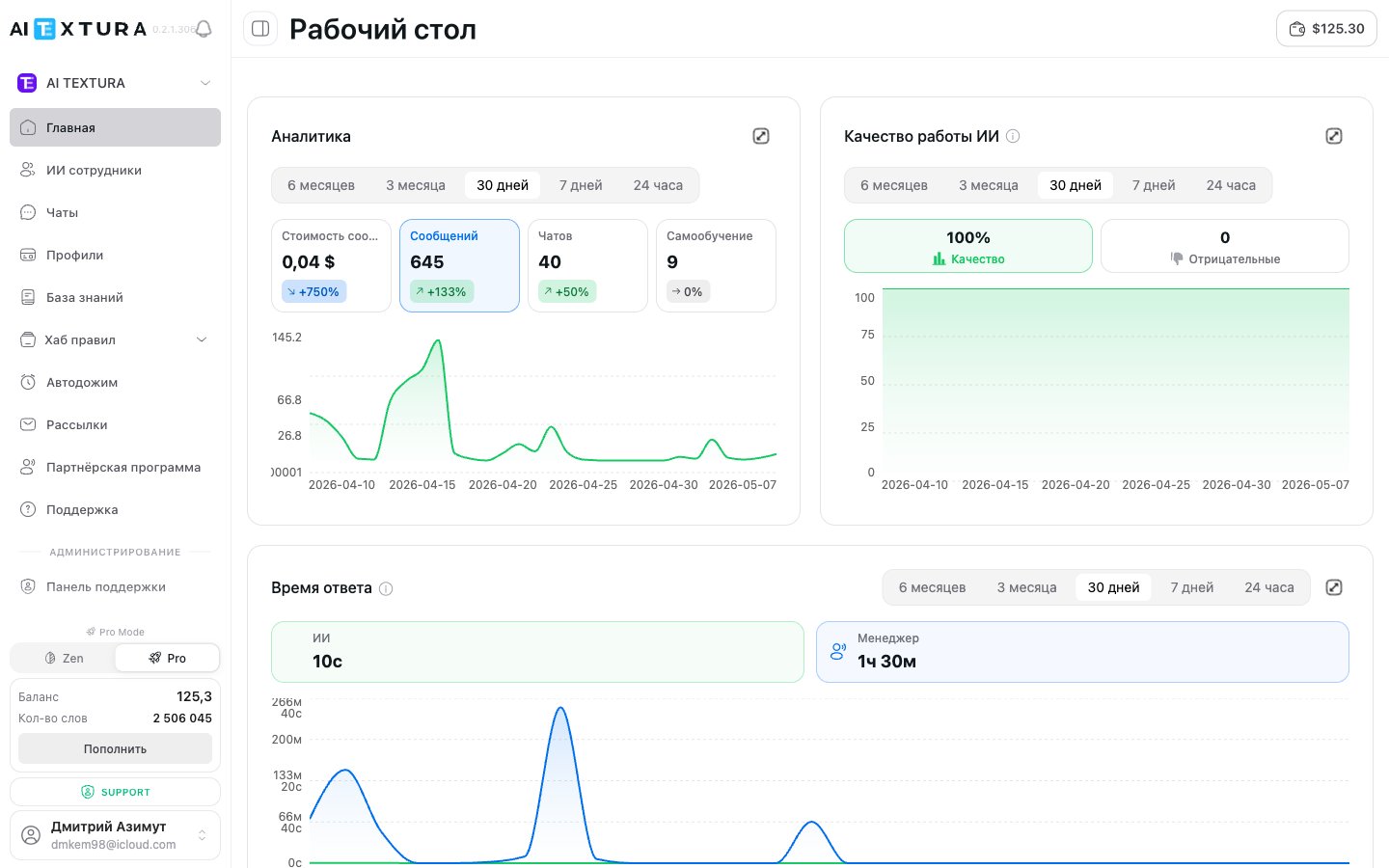This screenshot has width=1389, height=868.
Task: Click the +750% trend badge
Action: click(314, 291)
